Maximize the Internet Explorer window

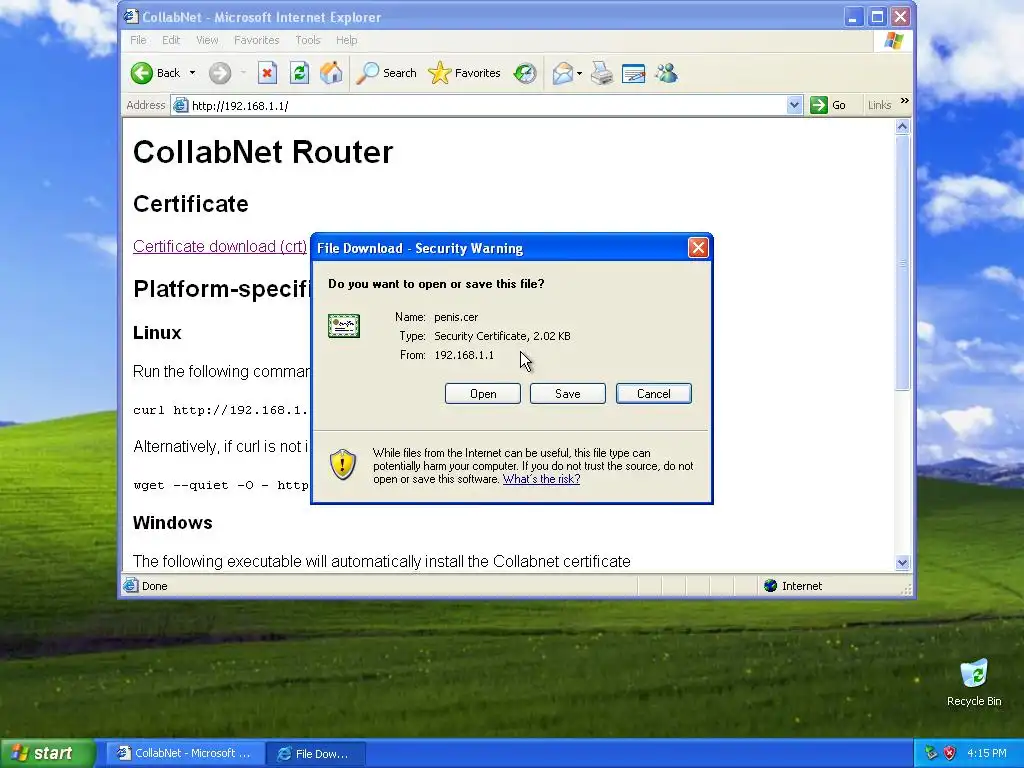click(877, 16)
